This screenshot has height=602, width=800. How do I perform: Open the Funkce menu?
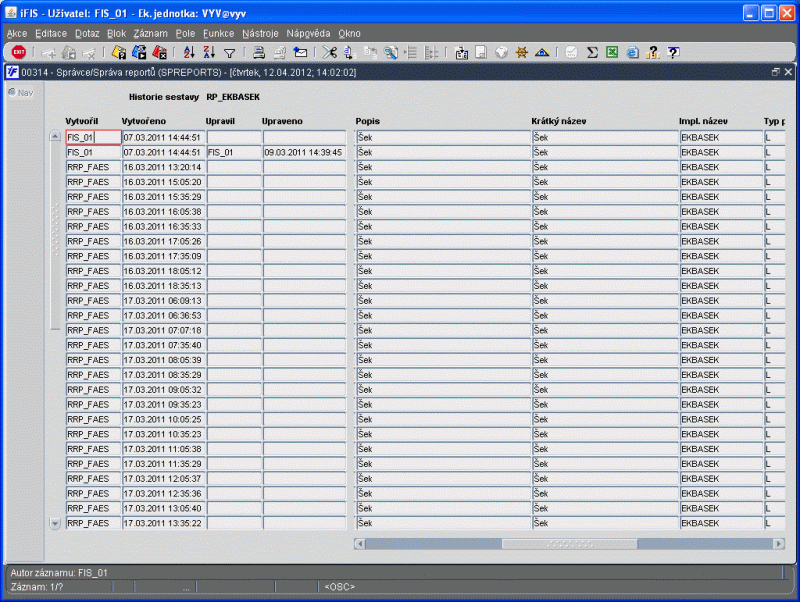click(218, 33)
